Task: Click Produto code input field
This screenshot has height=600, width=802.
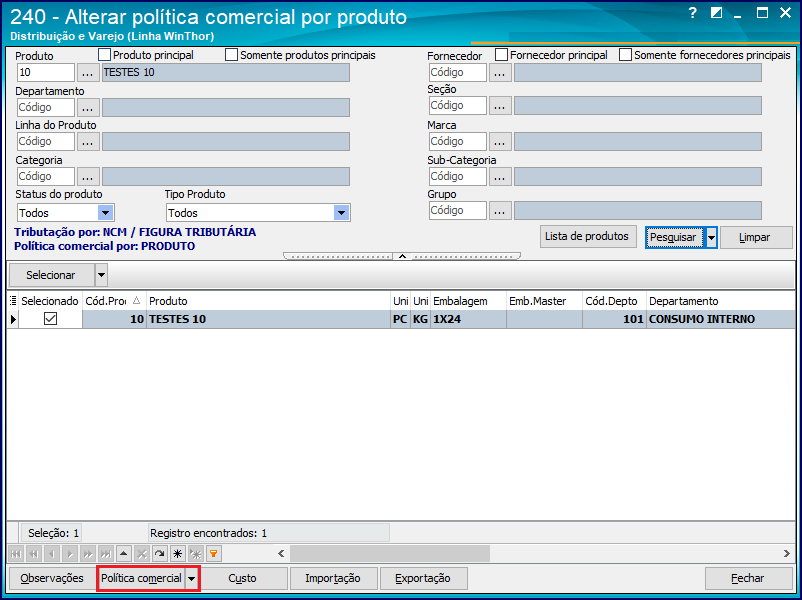Action: tap(46, 73)
